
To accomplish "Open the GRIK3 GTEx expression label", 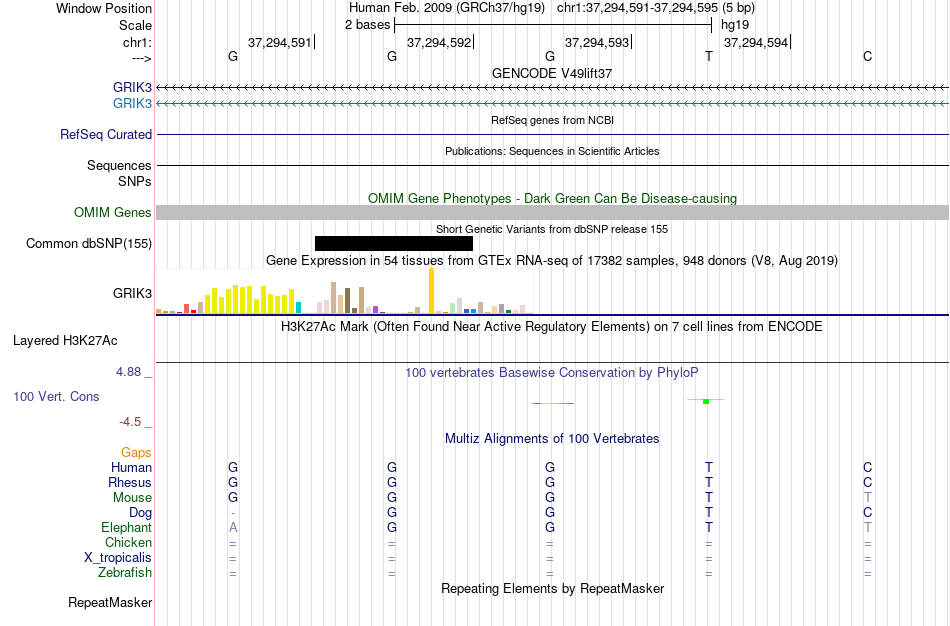I will pos(132,294).
